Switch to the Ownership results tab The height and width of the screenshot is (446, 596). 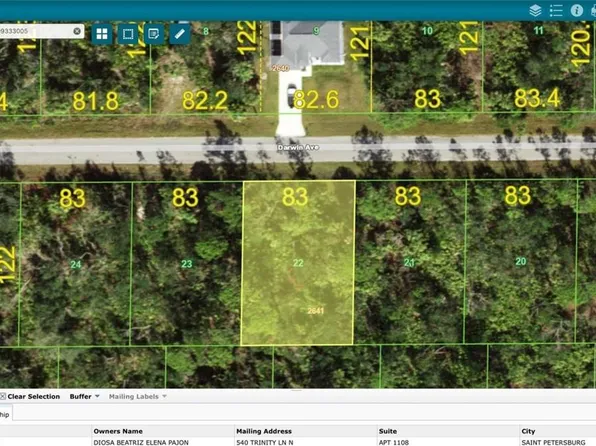click(x=5, y=414)
